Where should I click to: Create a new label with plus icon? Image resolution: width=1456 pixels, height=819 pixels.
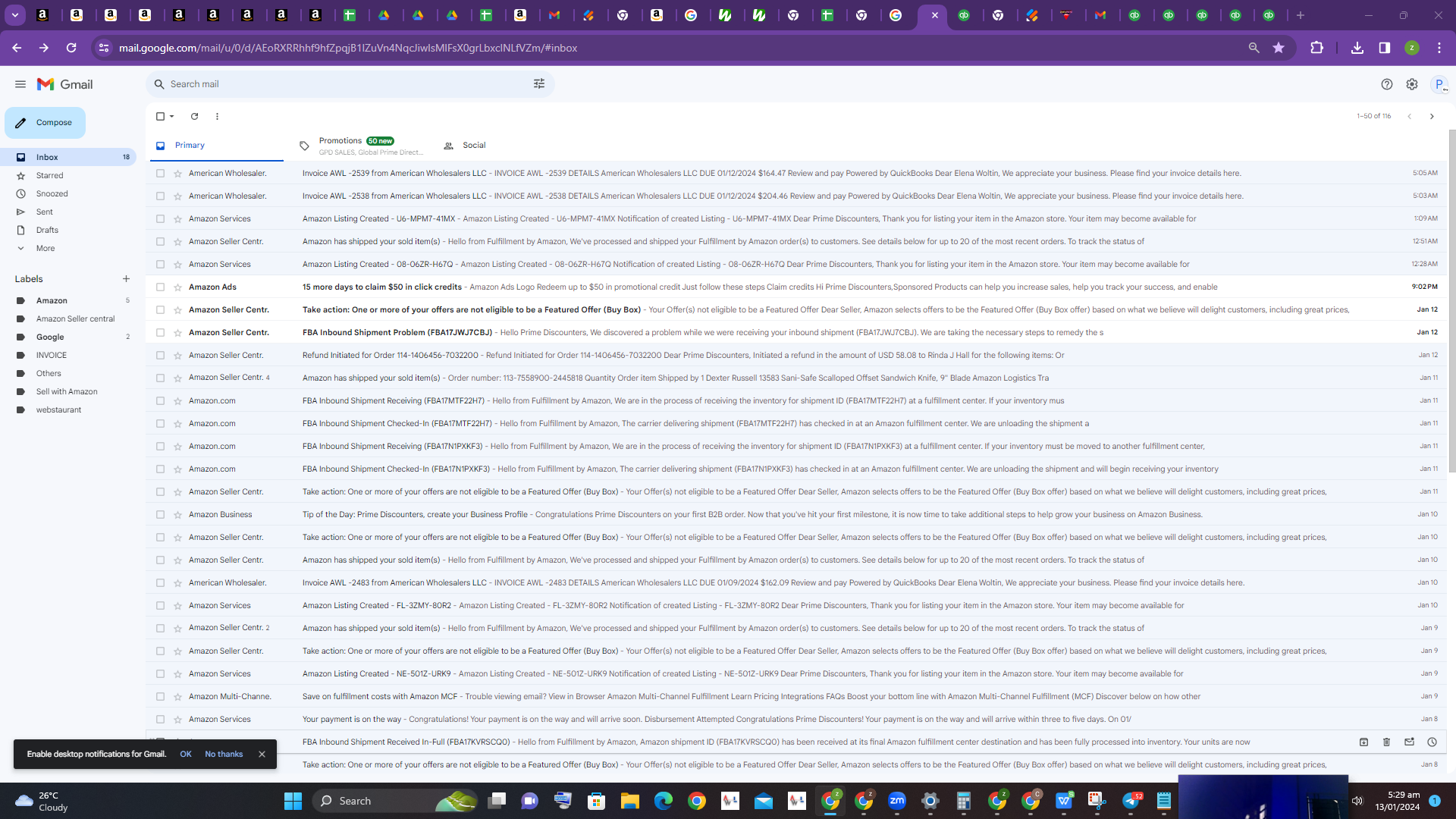point(126,279)
